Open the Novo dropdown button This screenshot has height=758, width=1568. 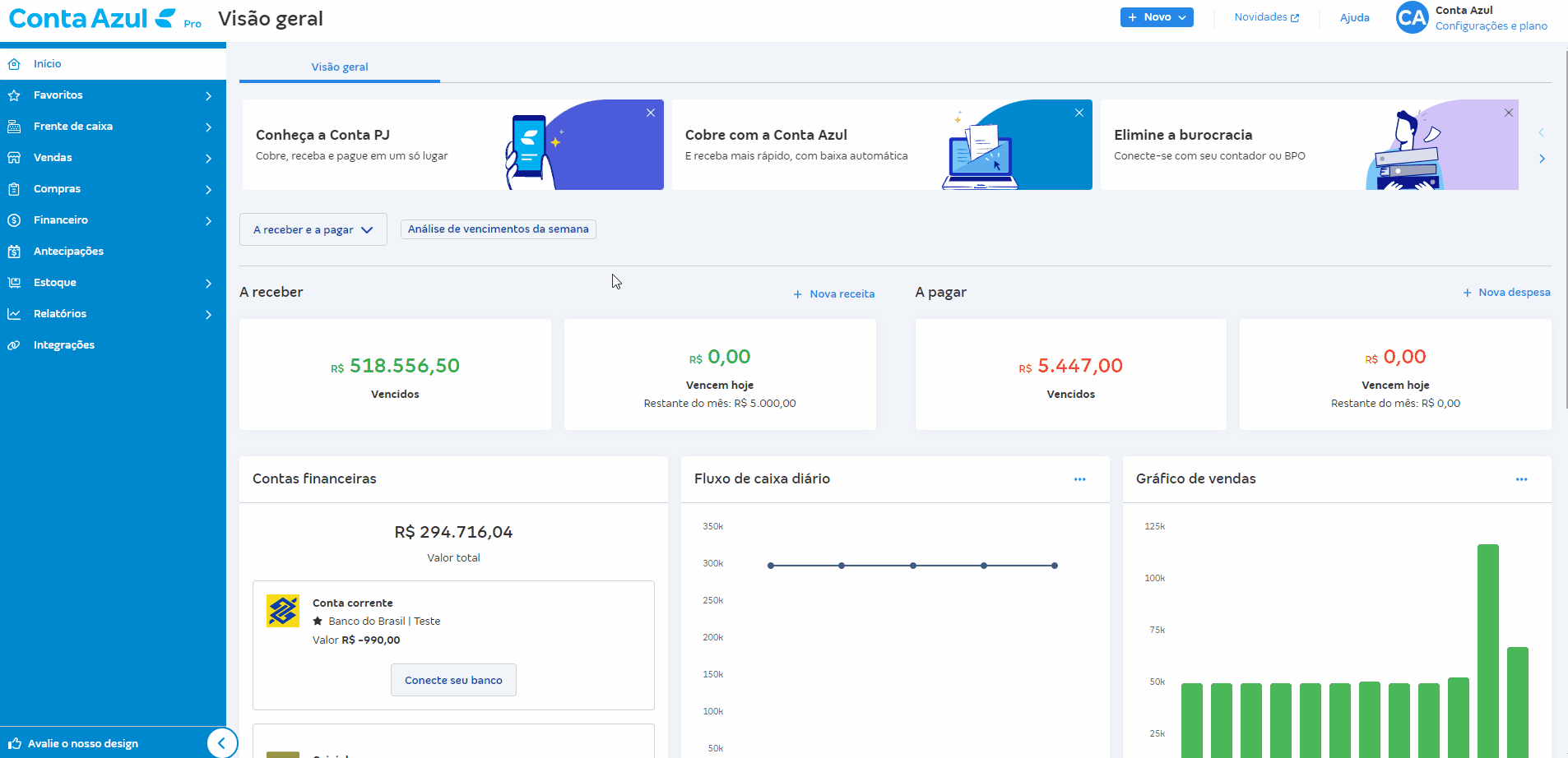pyautogui.click(x=1157, y=17)
